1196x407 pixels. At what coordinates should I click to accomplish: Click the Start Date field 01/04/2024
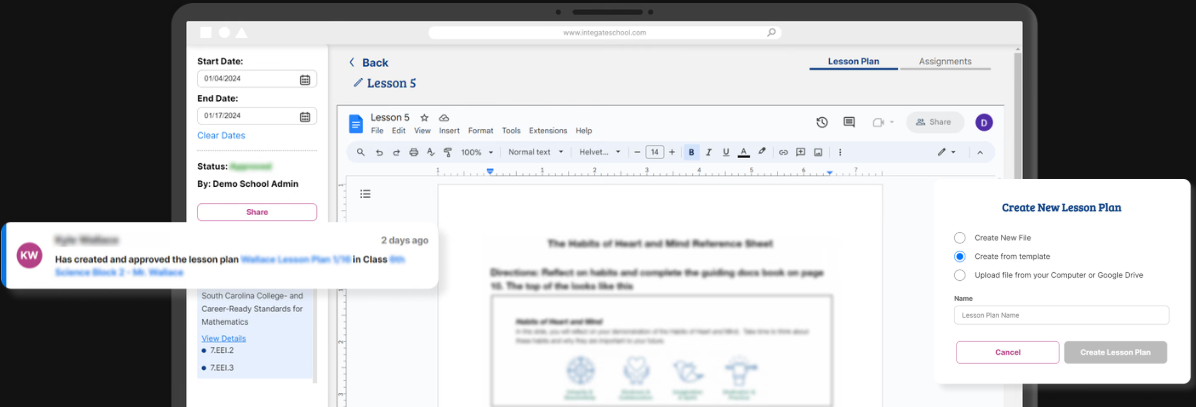point(257,79)
